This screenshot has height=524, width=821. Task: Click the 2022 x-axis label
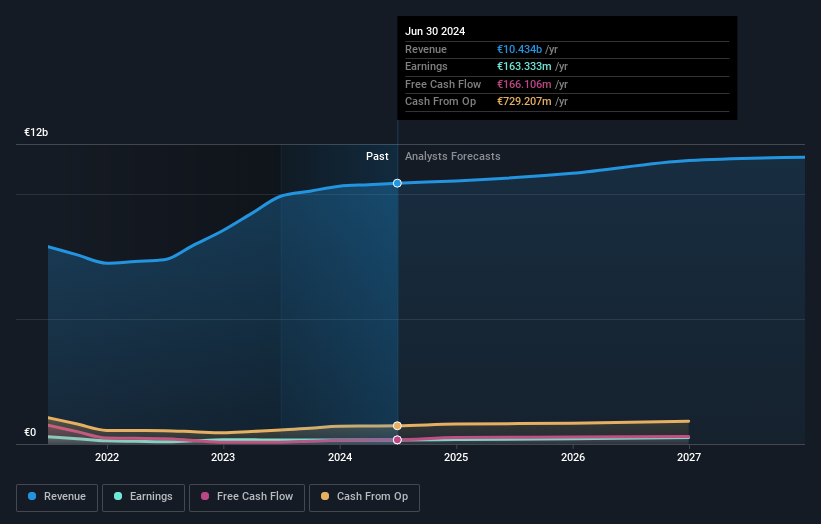pos(107,457)
